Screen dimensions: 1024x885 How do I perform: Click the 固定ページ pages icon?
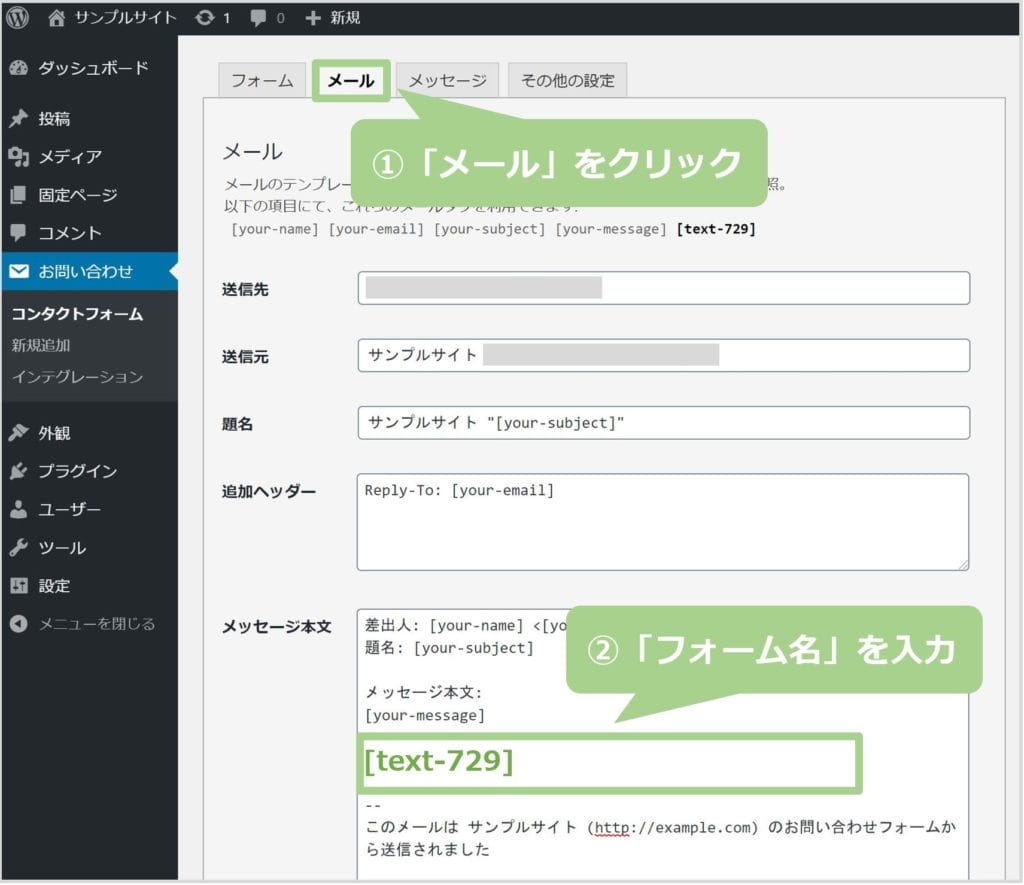click(x=19, y=195)
